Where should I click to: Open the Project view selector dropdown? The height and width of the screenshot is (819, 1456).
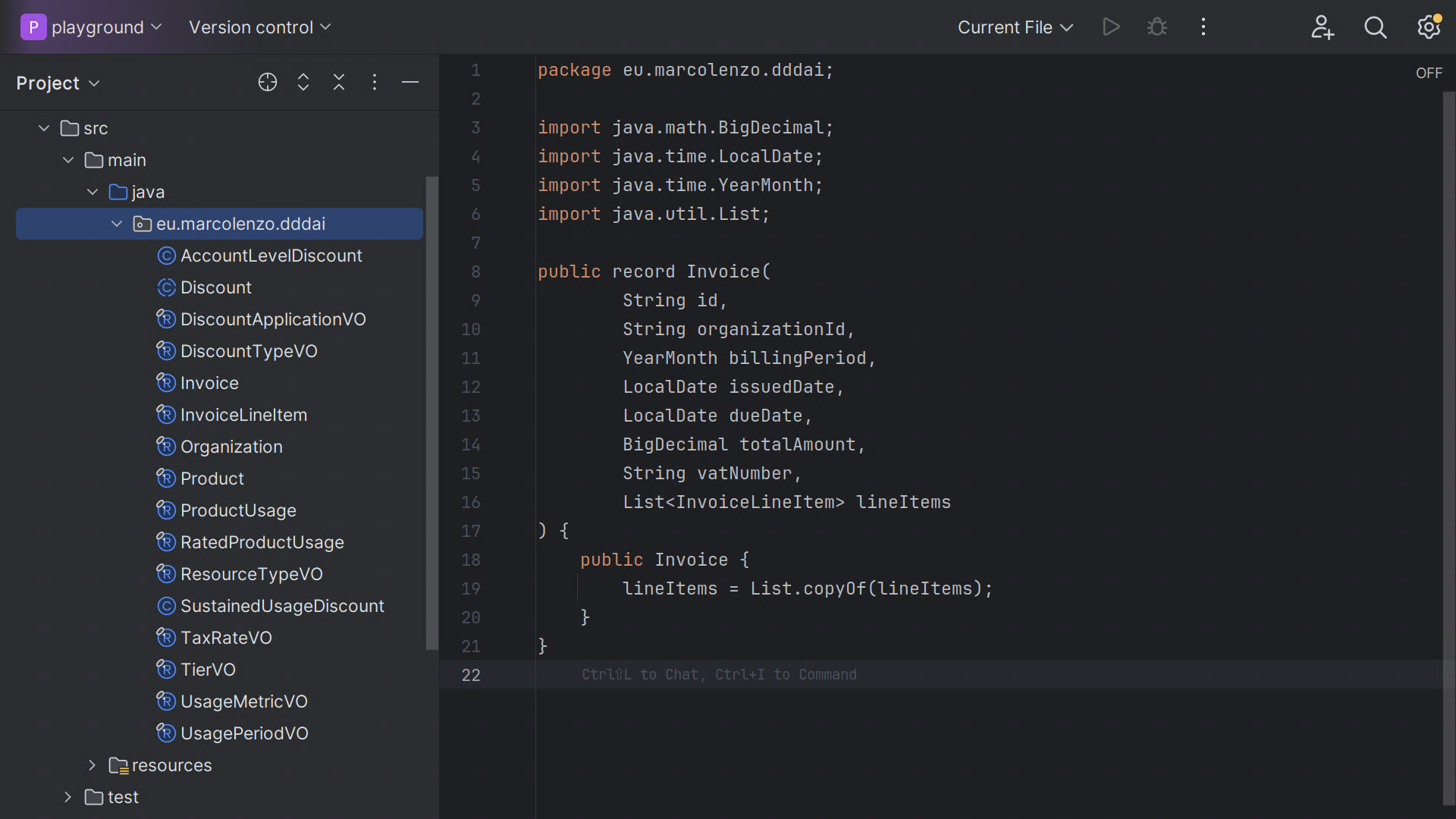(58, 83)
